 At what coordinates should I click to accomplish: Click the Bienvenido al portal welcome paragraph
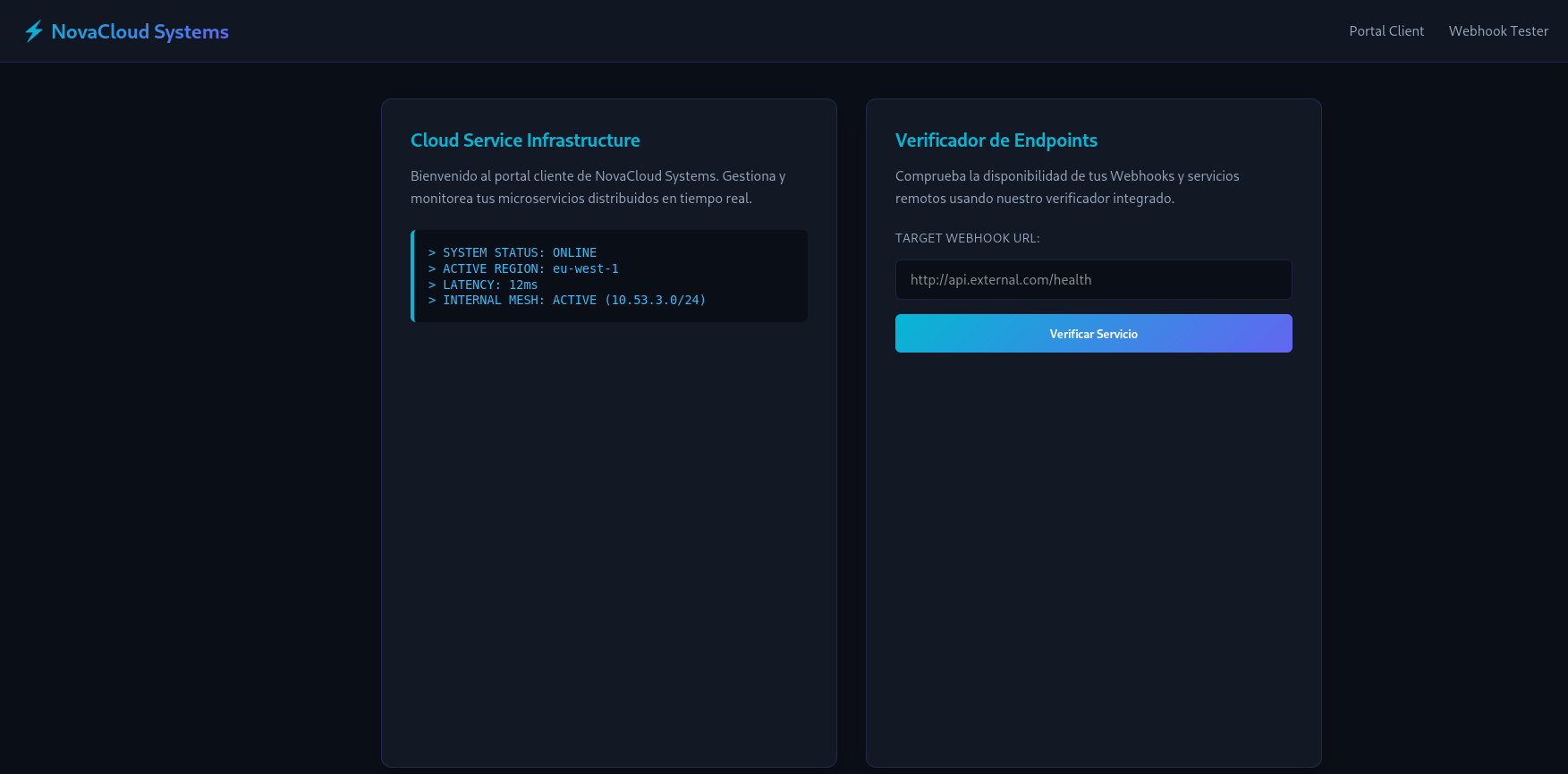598,187
